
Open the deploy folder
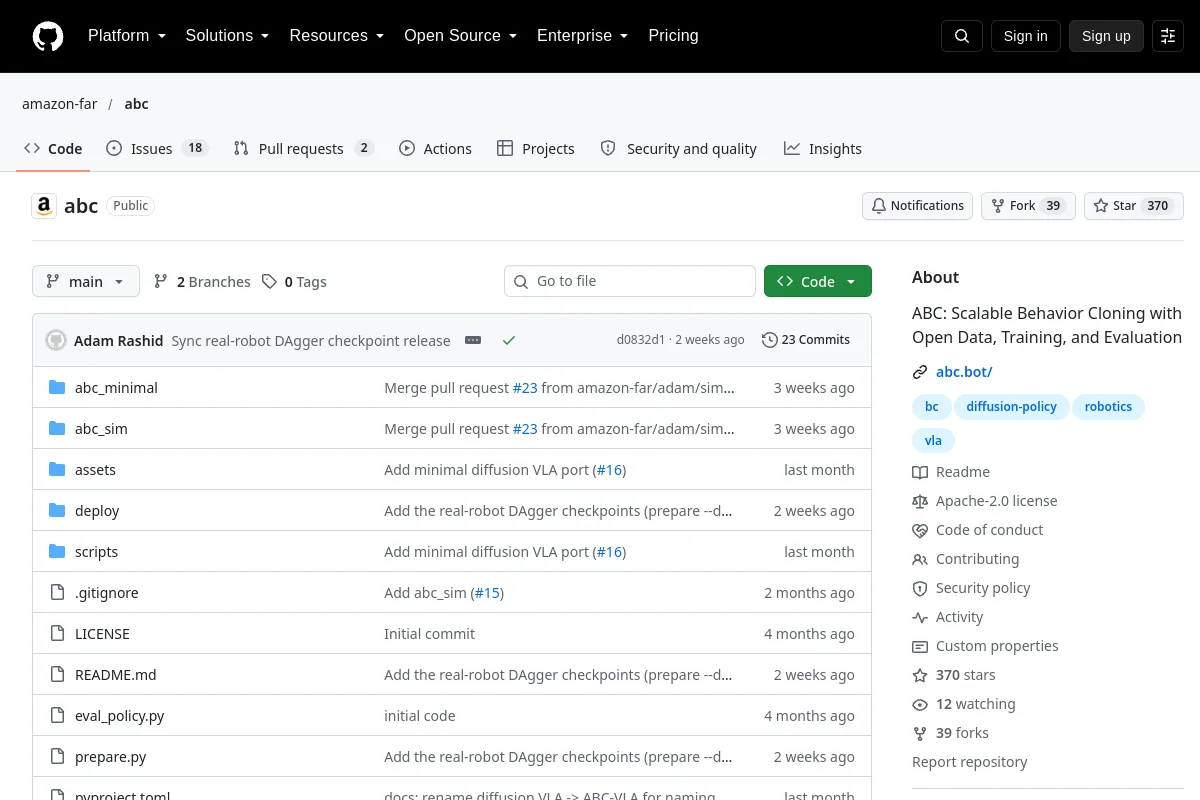point(97,511)
